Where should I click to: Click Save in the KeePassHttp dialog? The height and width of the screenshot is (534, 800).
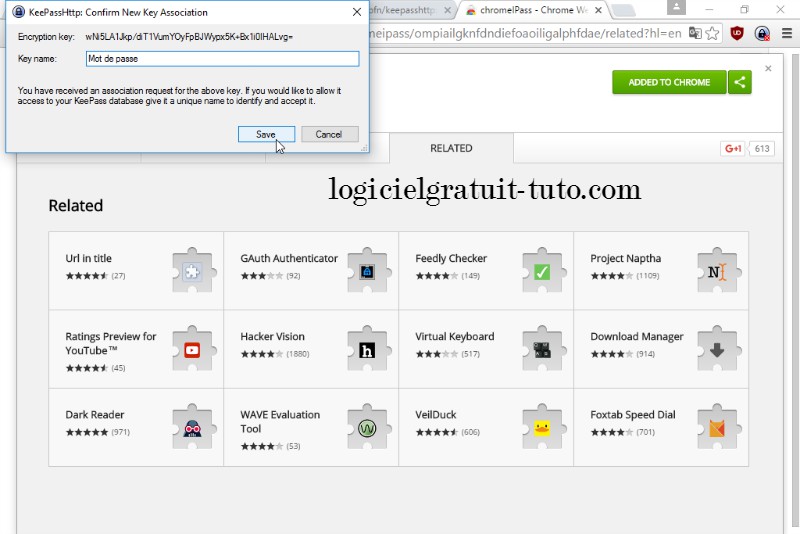coord(266,134)
